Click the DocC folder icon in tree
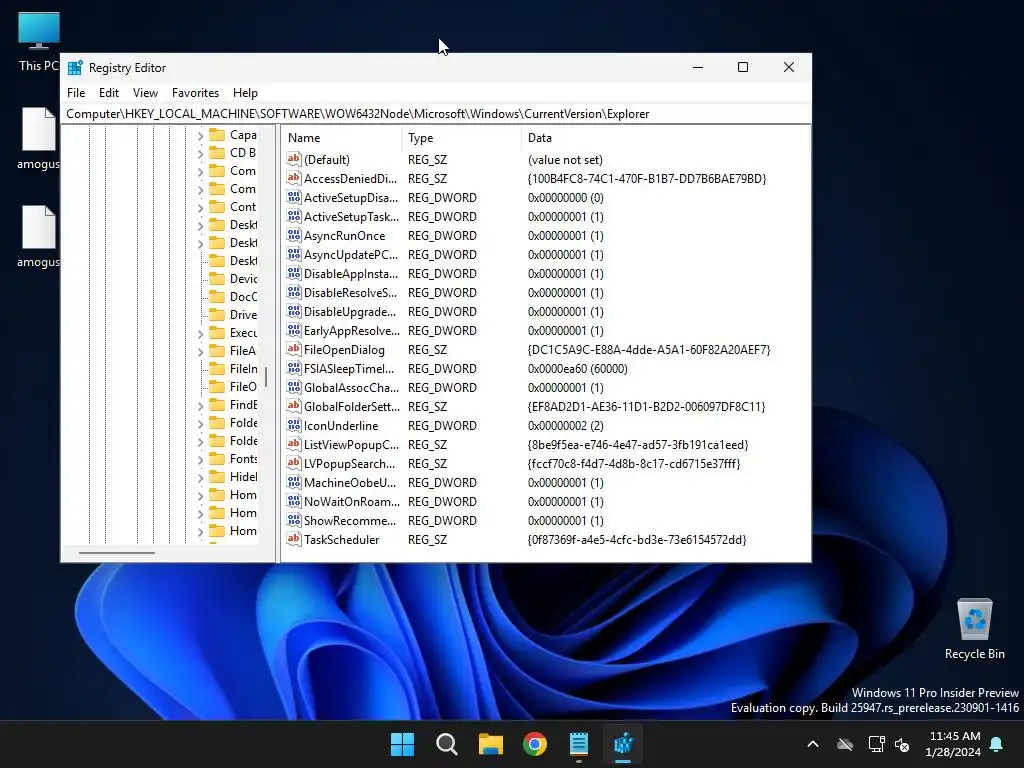Viewport: 1024px width, 768px height. point(217,297)
